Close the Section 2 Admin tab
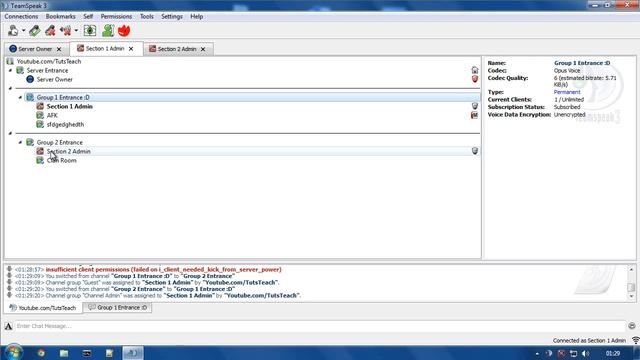 (203, 49)
